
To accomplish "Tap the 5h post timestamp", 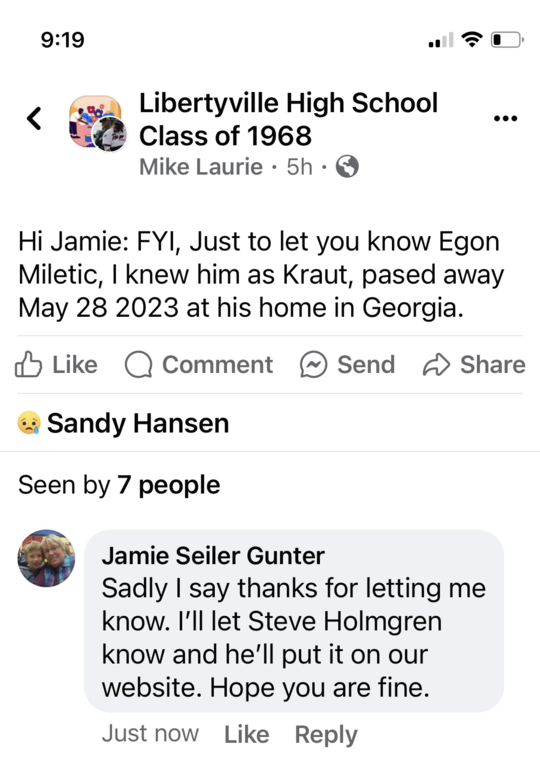I will pos(299,167).
